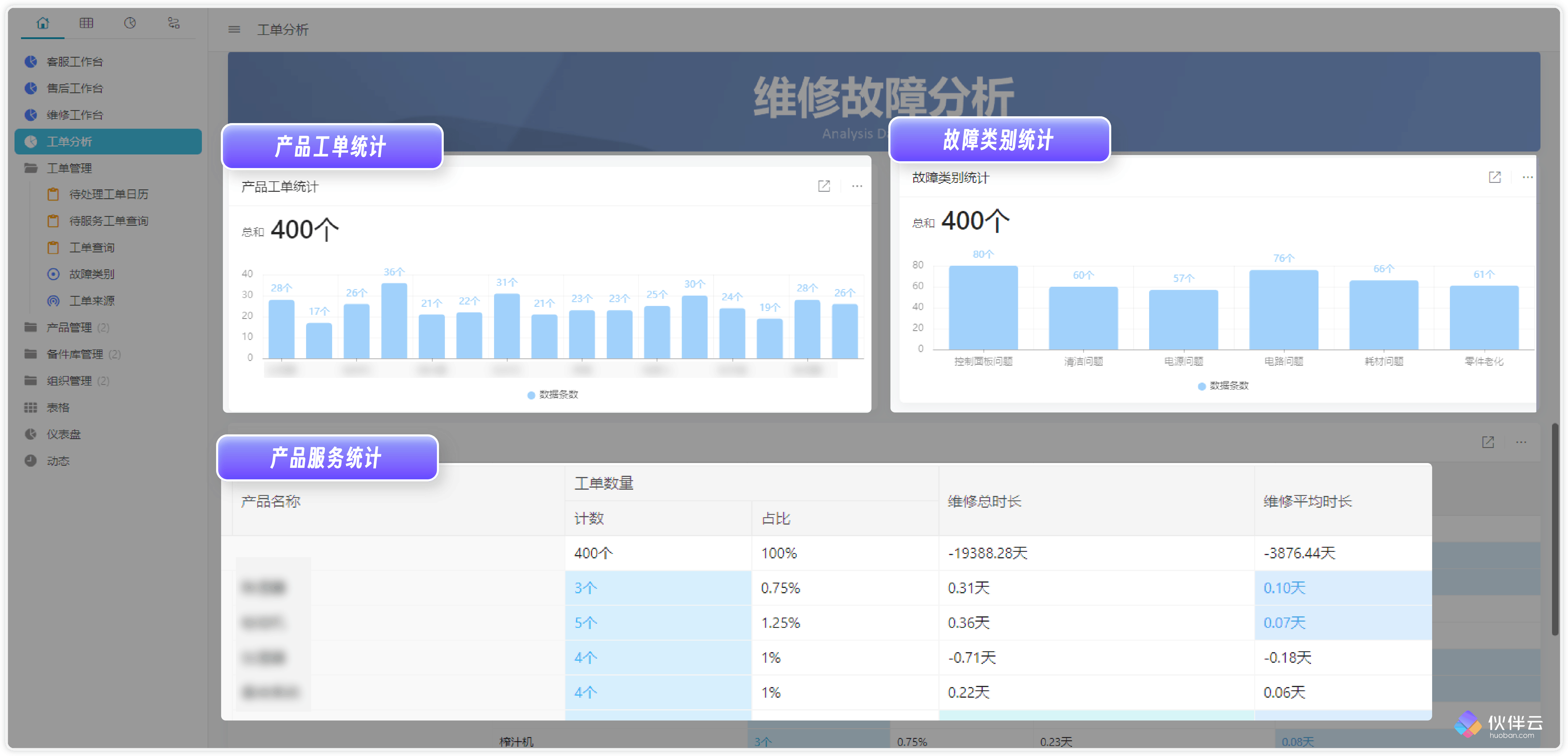Open 故障类别统计 chart in full view
1568x756 pixels.
(1495, 177)
